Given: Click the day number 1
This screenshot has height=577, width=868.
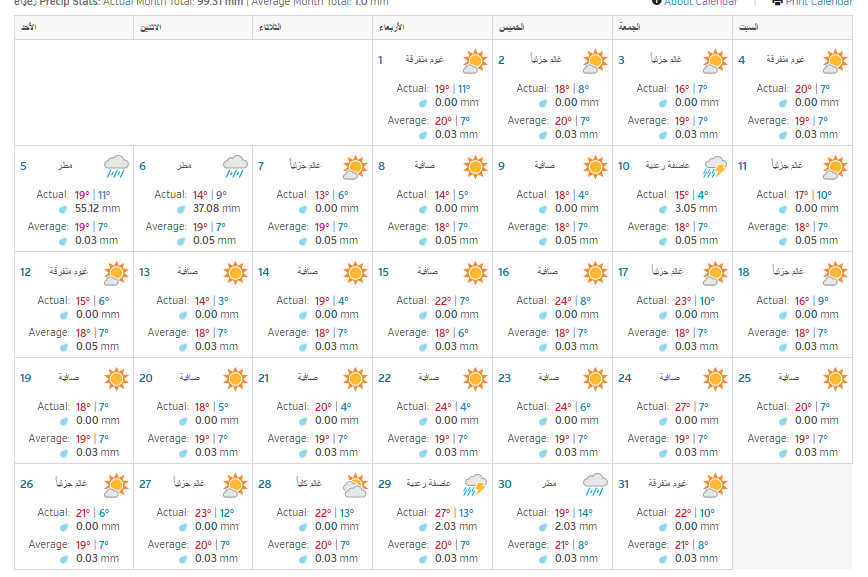Looking at the screenshot, I should (x=380, y=60).
